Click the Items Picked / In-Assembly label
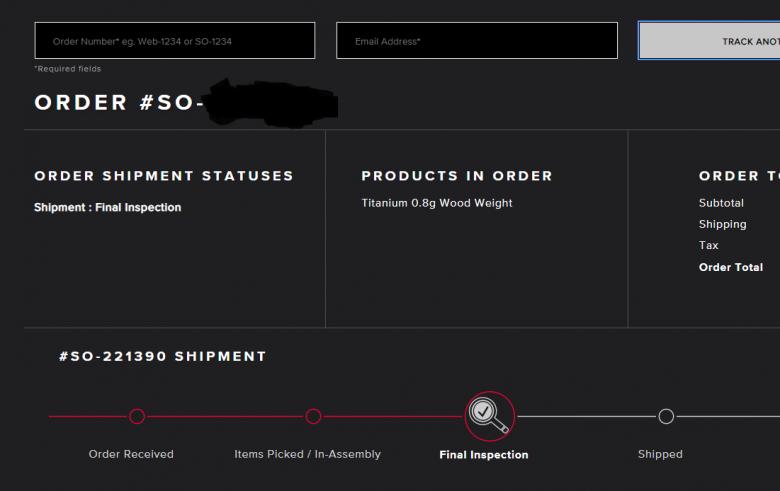The image size is (780, 491). click(x=308, y=454)
